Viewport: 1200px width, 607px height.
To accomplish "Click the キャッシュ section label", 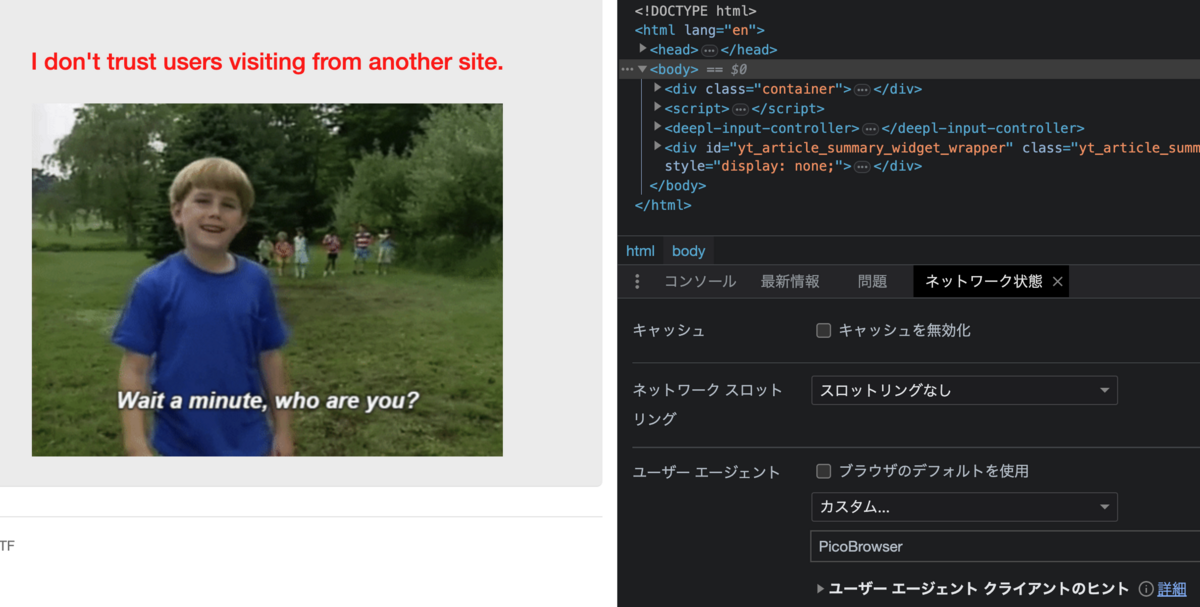I will tap(669, 331).
